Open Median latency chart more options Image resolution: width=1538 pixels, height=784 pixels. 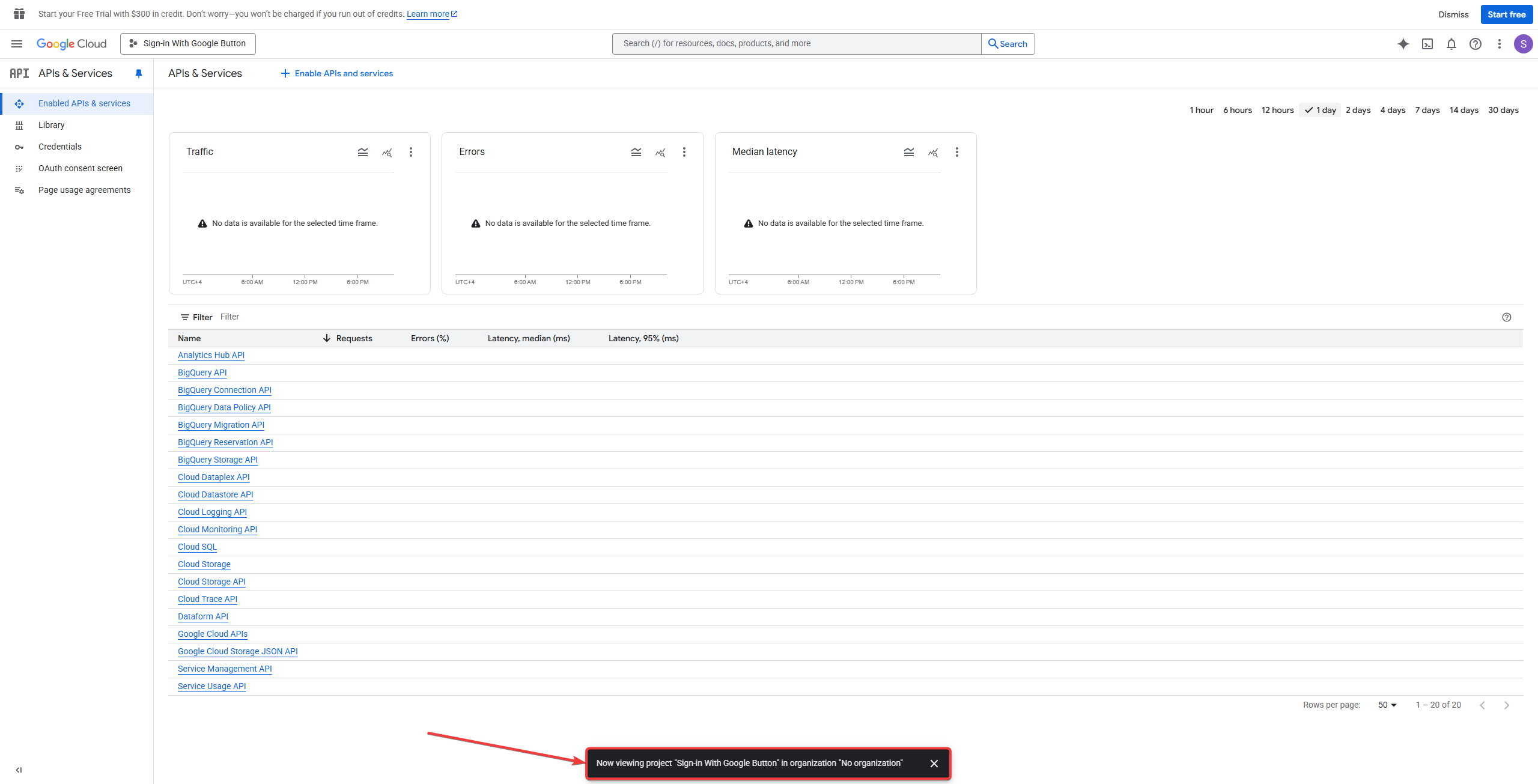(x=957, y=152)
